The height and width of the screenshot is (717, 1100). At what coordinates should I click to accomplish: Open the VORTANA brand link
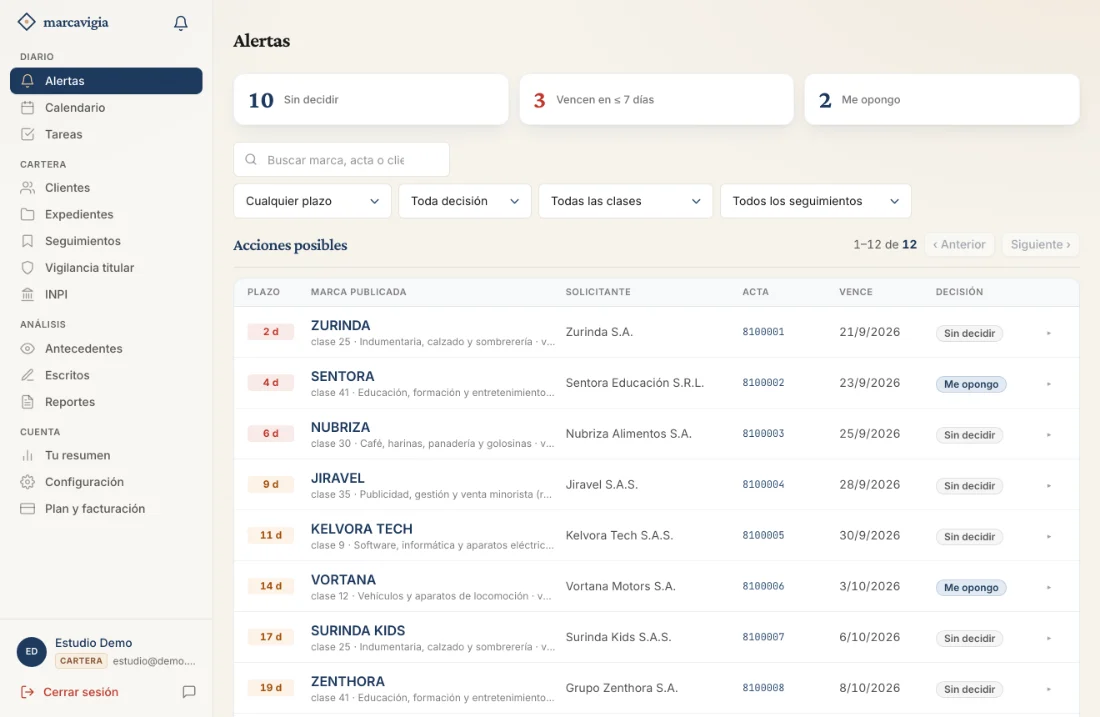click(343, 579)
